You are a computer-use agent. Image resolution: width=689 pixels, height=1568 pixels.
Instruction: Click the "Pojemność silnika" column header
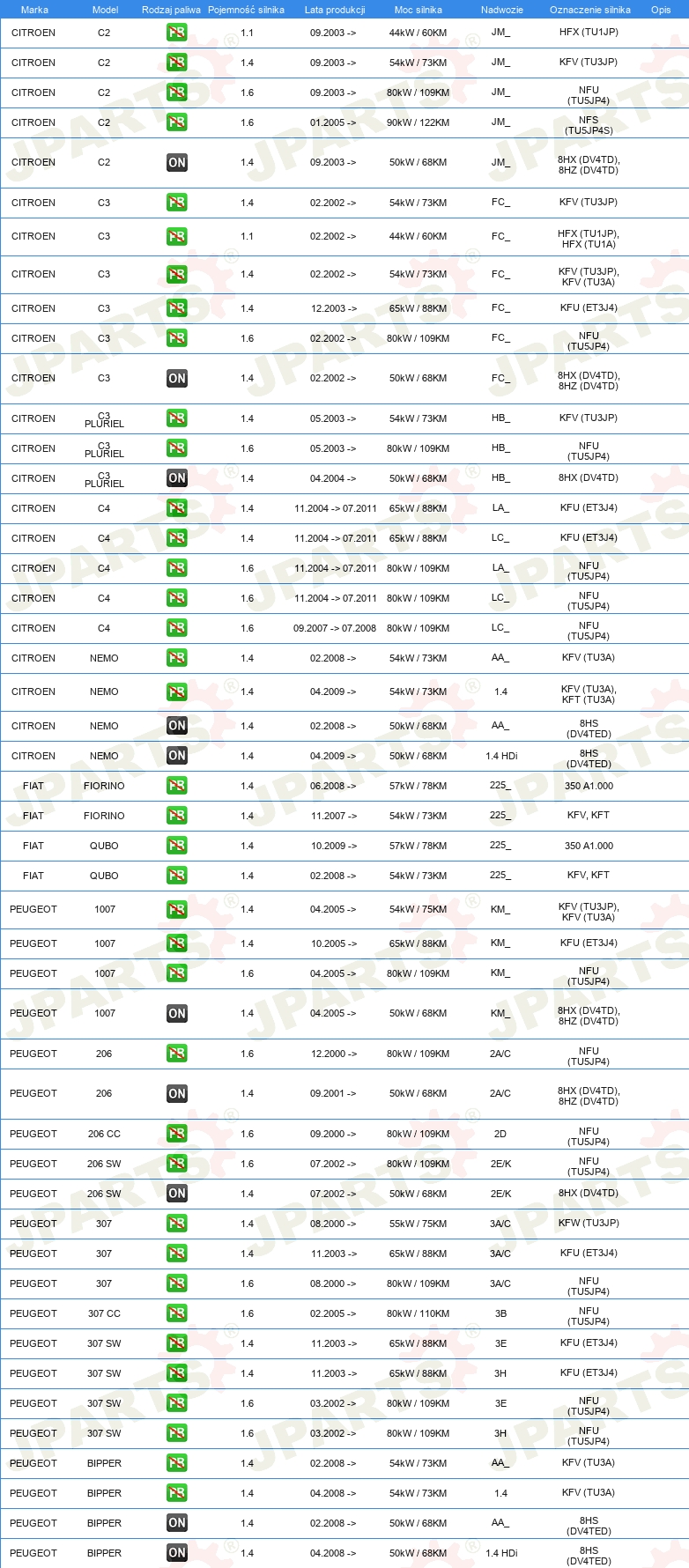pos(247,10)
